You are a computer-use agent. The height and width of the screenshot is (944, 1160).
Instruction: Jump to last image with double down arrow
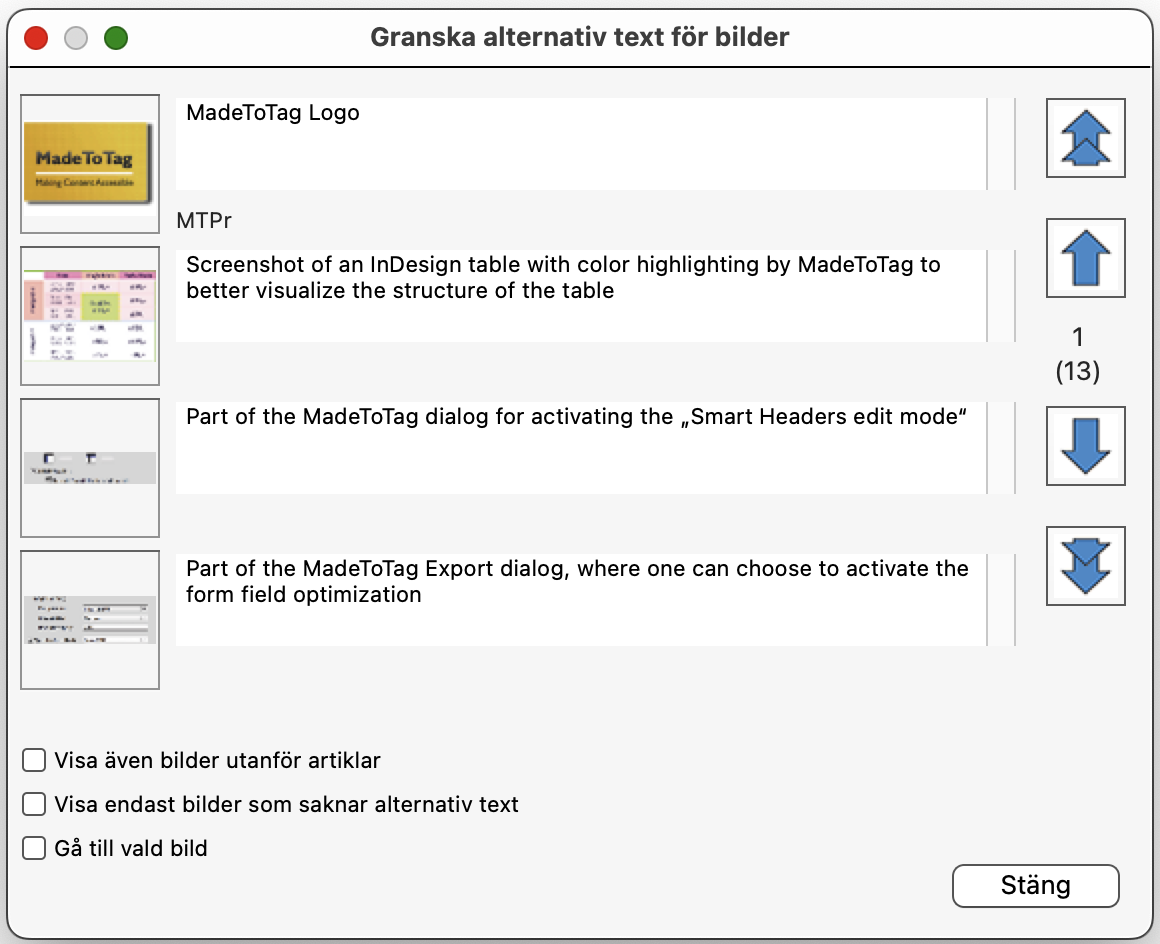[x=1085, y=566]
